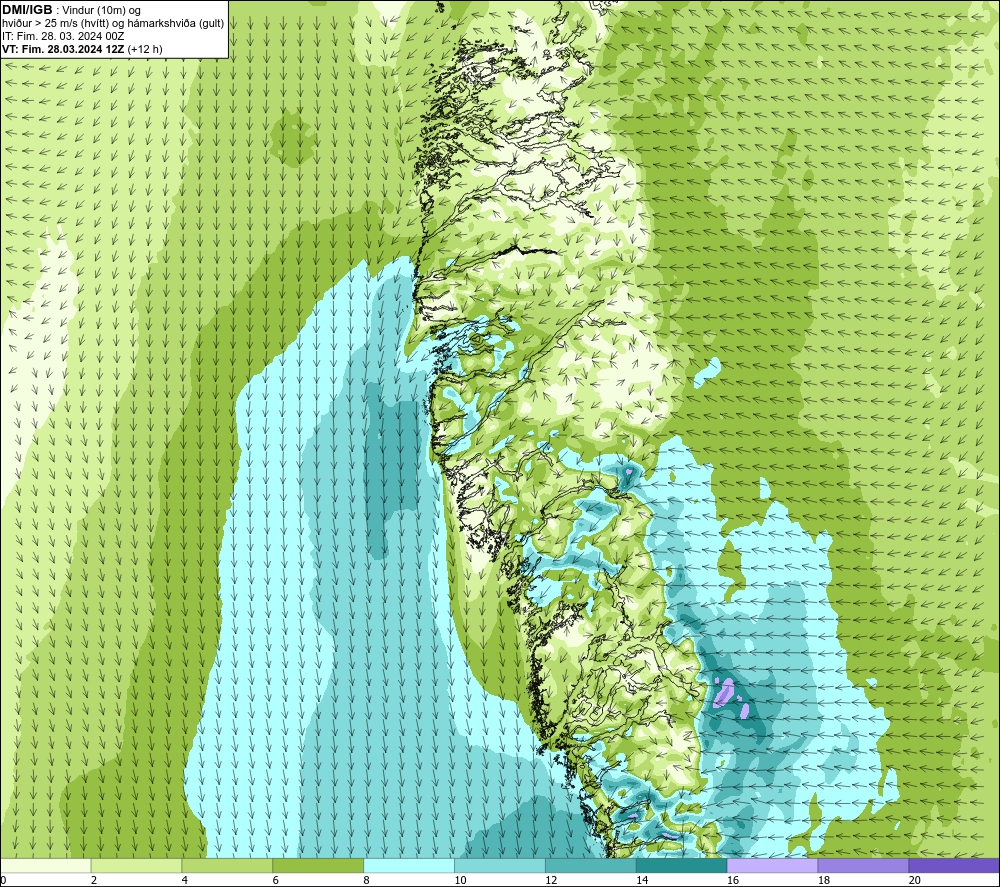
Task: Click the '8' wind scale label
Action: [x=366, y=881]
